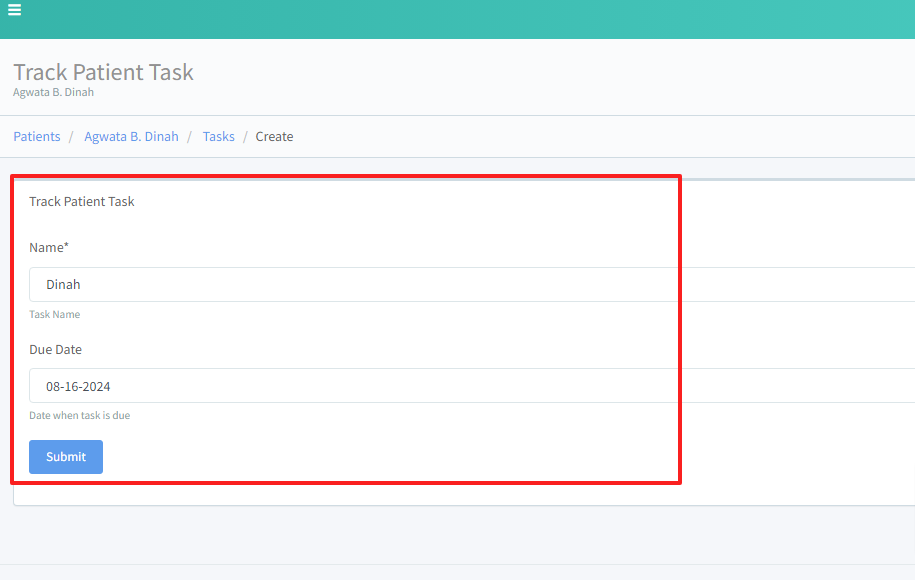The image size is (915, 580).
Task: Navigate to Tasks breadcrumb link
Action: tap(218, 137)
